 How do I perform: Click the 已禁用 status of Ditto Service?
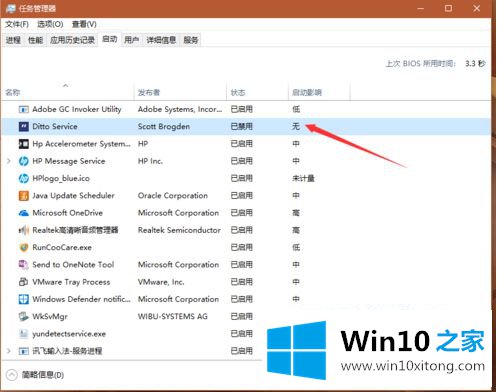[241, 127]
